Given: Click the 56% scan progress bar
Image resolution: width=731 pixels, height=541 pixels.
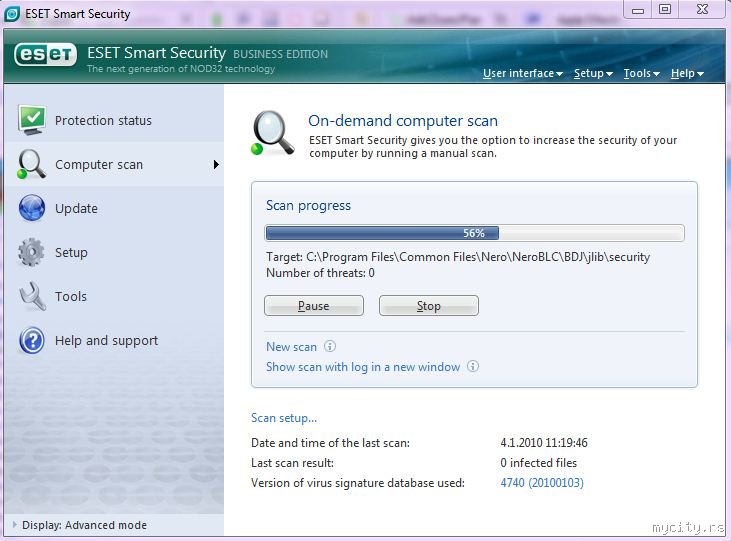Looking at the screenshot, I should [x=475, y=233].
